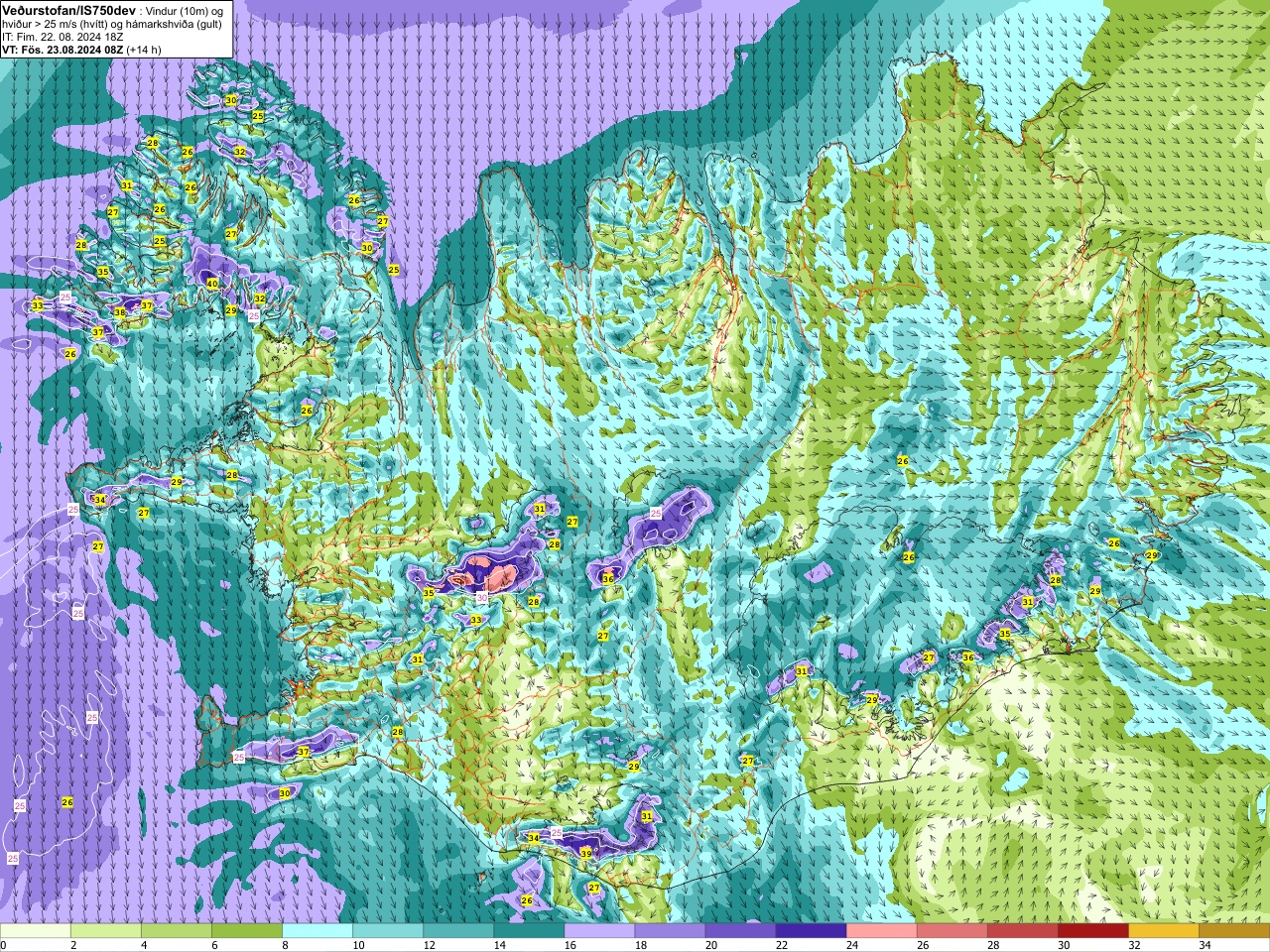Image resolution: width=1270 pixels, height=952 pixels.
Task: Click the 'Vindur (10m) og' header text
Action: pos(187,10)
